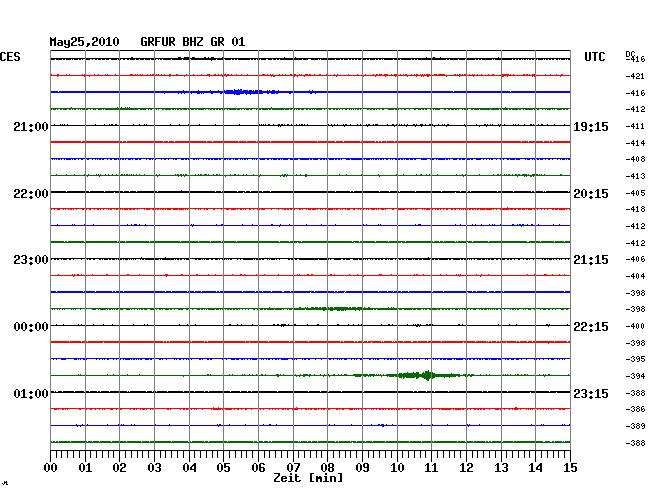Screen dimensions: 650x494
Task: Click the DC offset value -394
Action: pyautogui.click(x=635, y=376)
